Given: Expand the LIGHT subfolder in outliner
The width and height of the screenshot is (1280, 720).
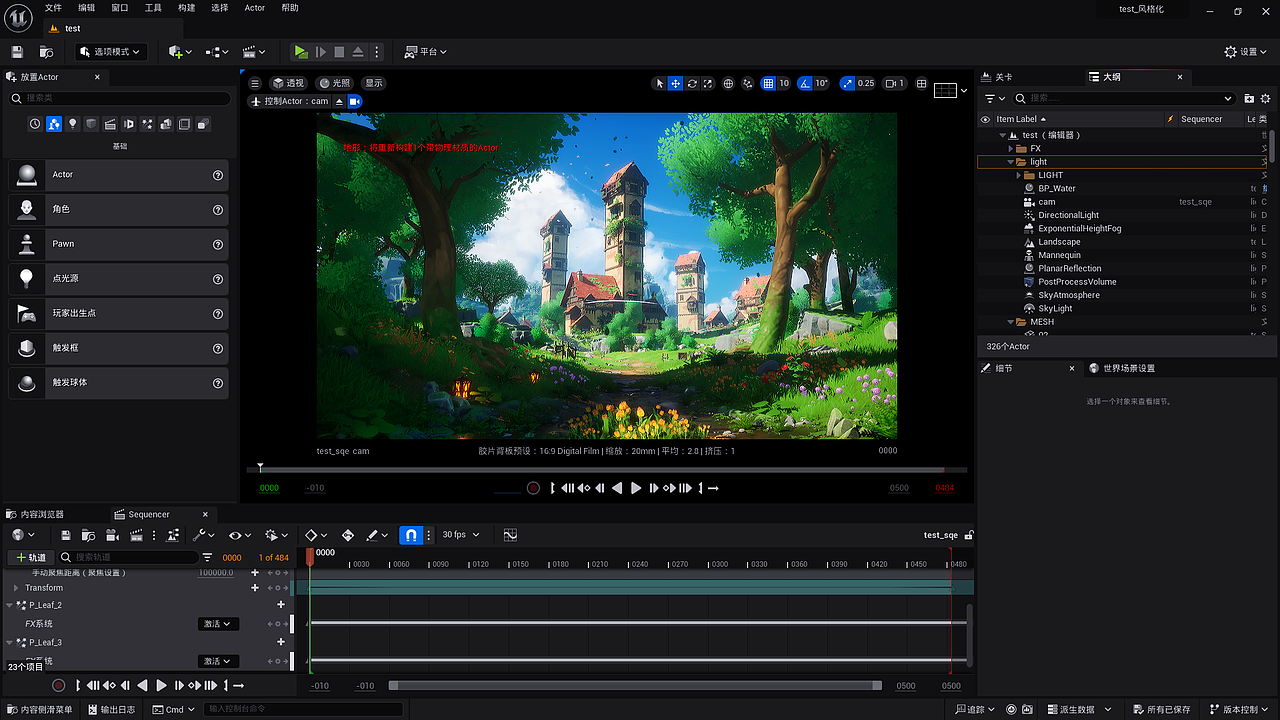Looking at the screenshot, I should tap(1019, 175).
